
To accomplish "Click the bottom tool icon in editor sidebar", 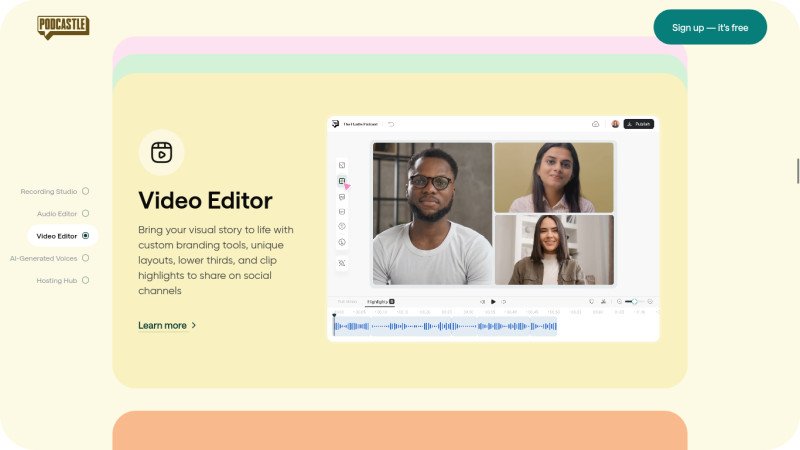I will 342,263.
